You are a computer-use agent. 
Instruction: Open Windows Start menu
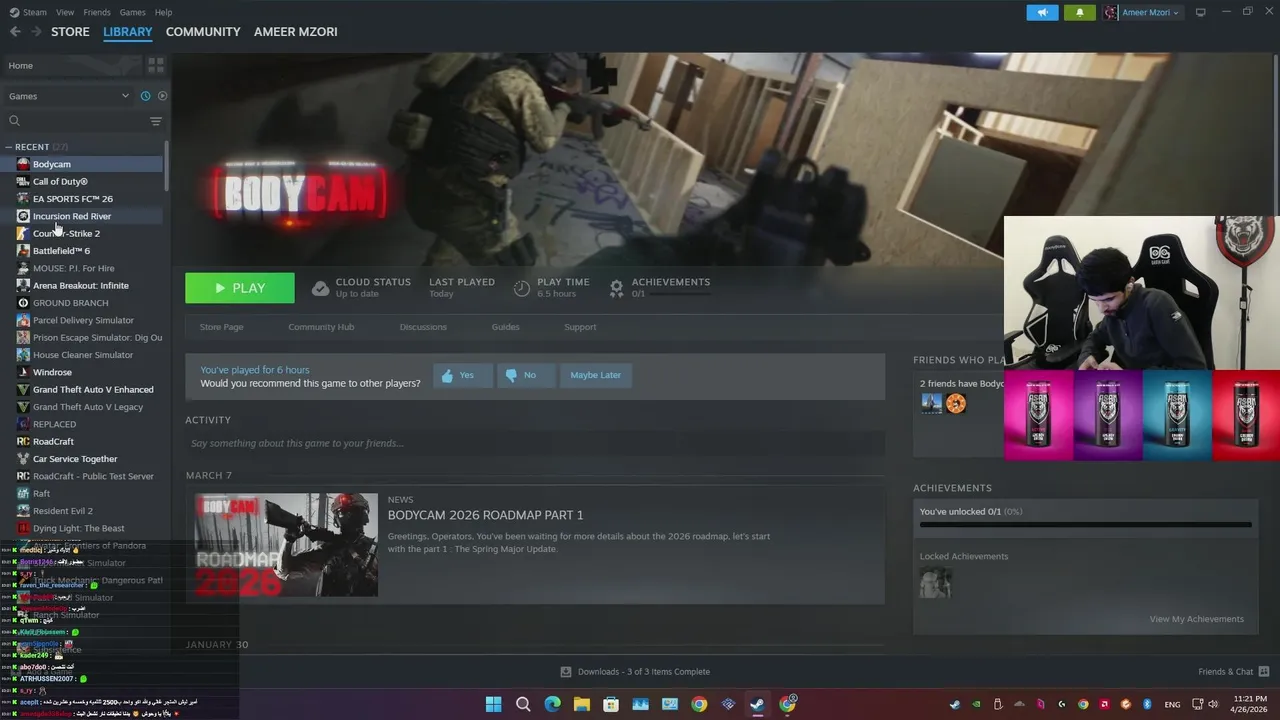493,704
